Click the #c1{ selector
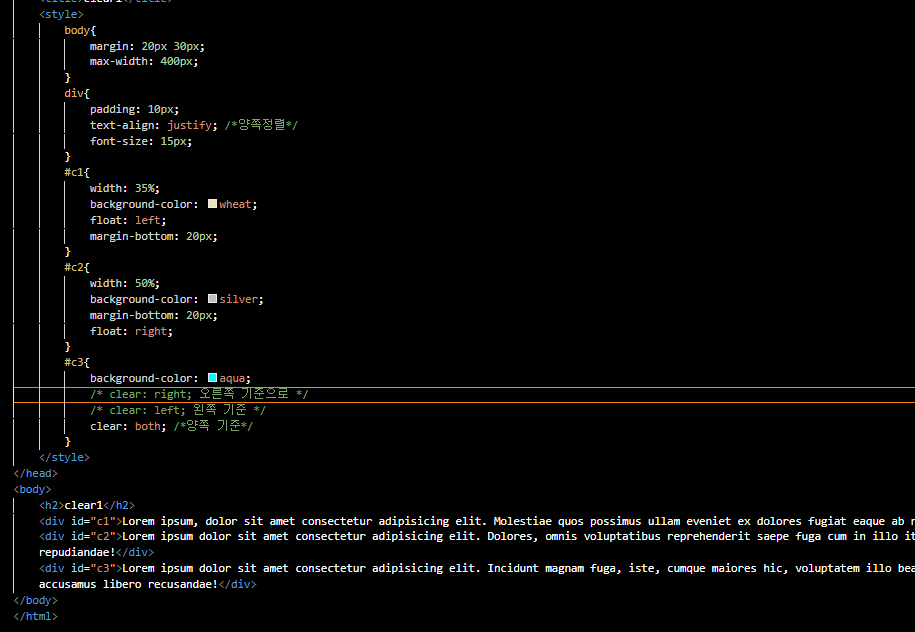Screen dimensions: 915x632 coord(77,172)
